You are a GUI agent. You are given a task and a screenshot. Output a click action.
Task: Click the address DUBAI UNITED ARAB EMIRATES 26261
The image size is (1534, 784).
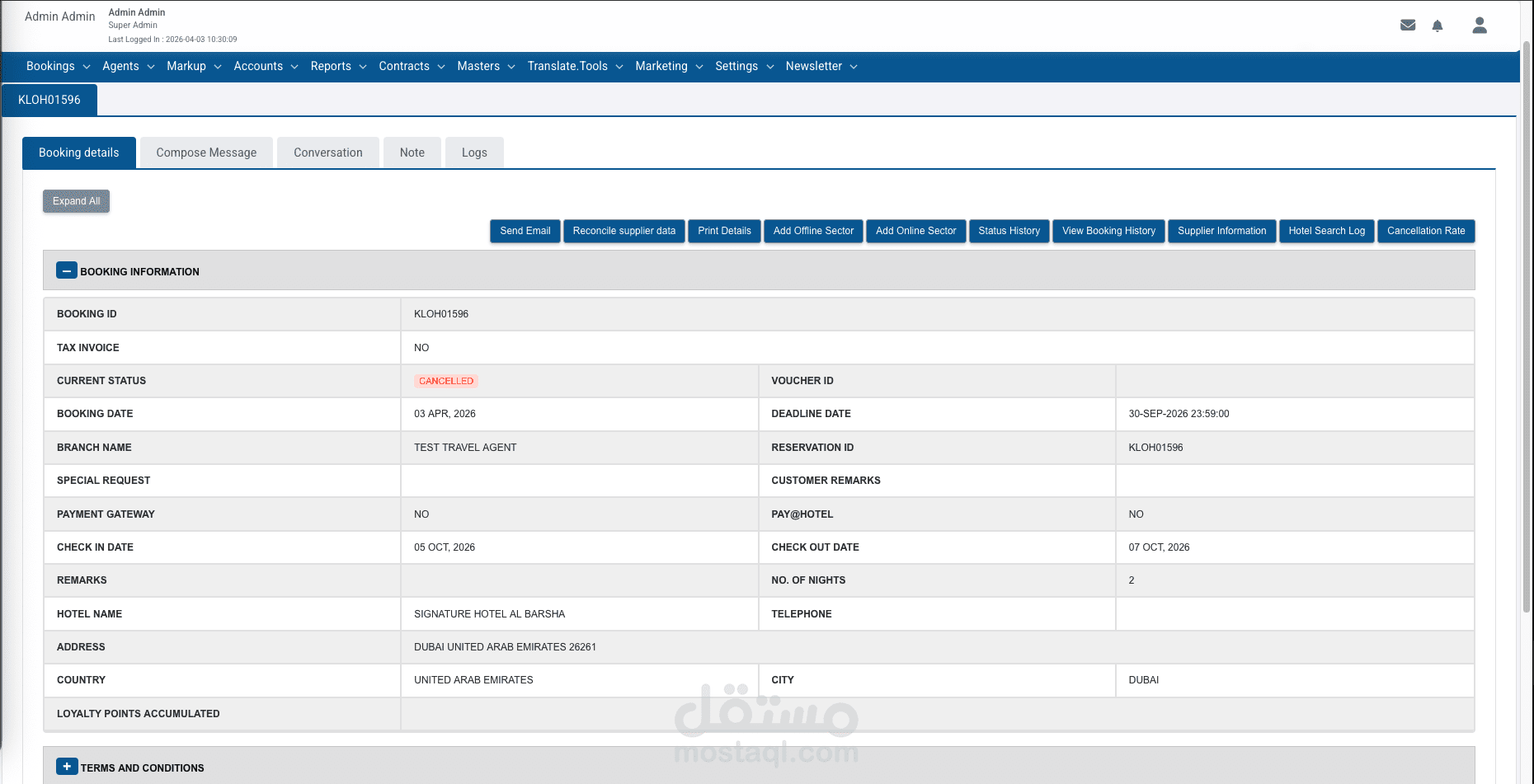pyautogui.click(x=505, y=647)
